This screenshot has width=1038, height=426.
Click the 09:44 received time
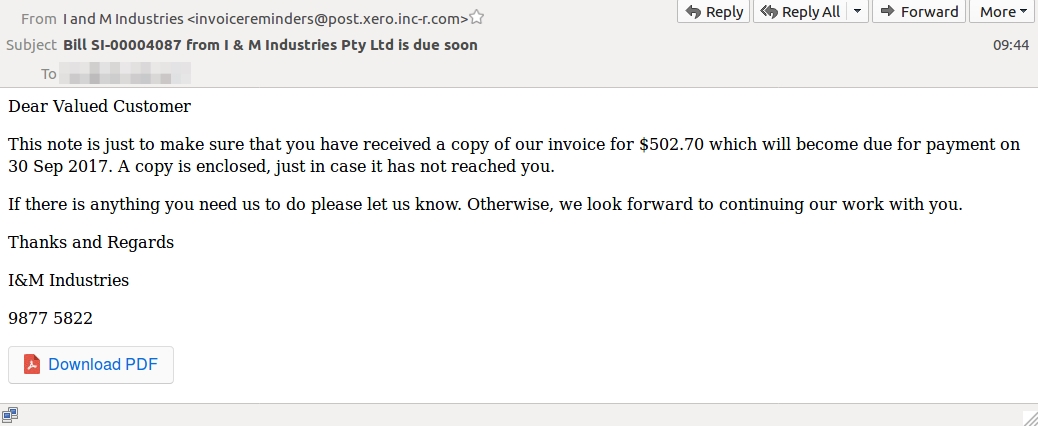pos(1011,45)
